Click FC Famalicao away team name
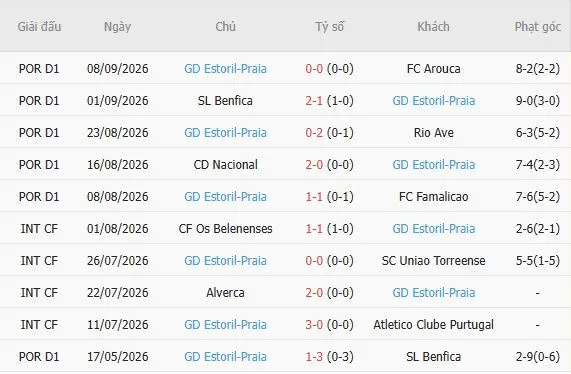The height and width of the screenshot is (374, 571). click(433, 197)
